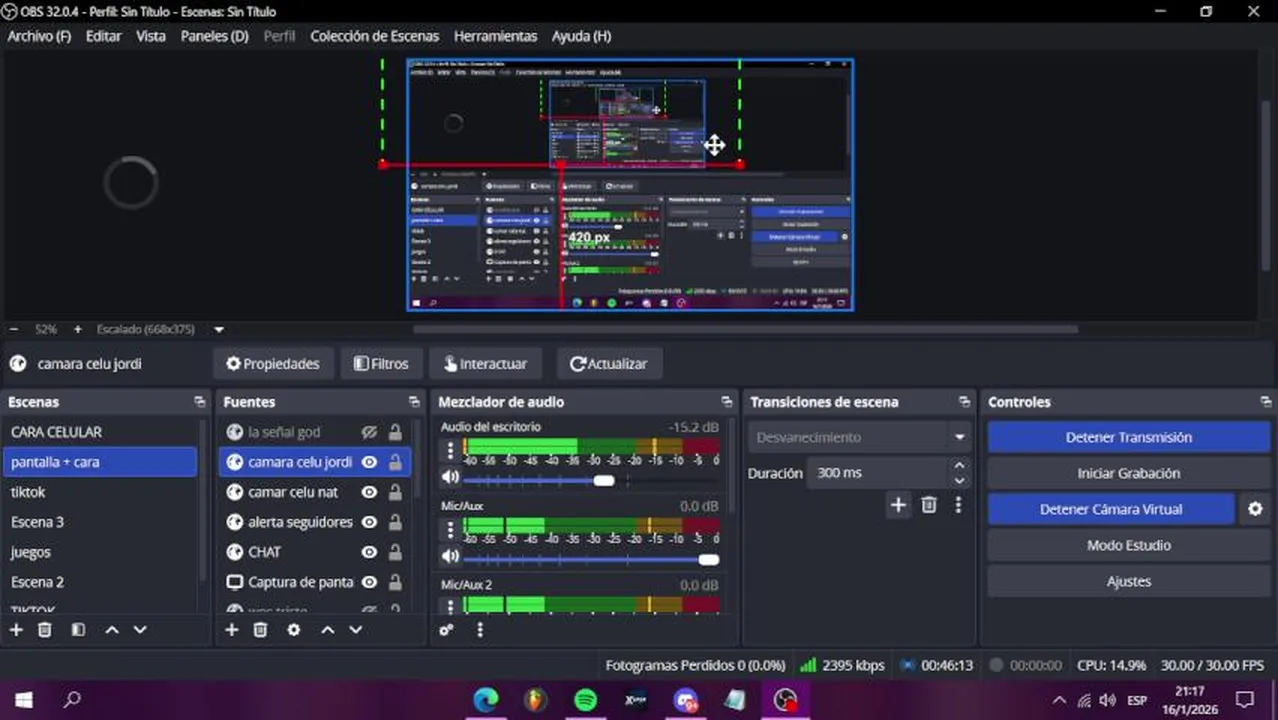The image size is (1278, 720).
Task: Pop out the Transiciones de escena dock
Action: [x=964, y=402]
